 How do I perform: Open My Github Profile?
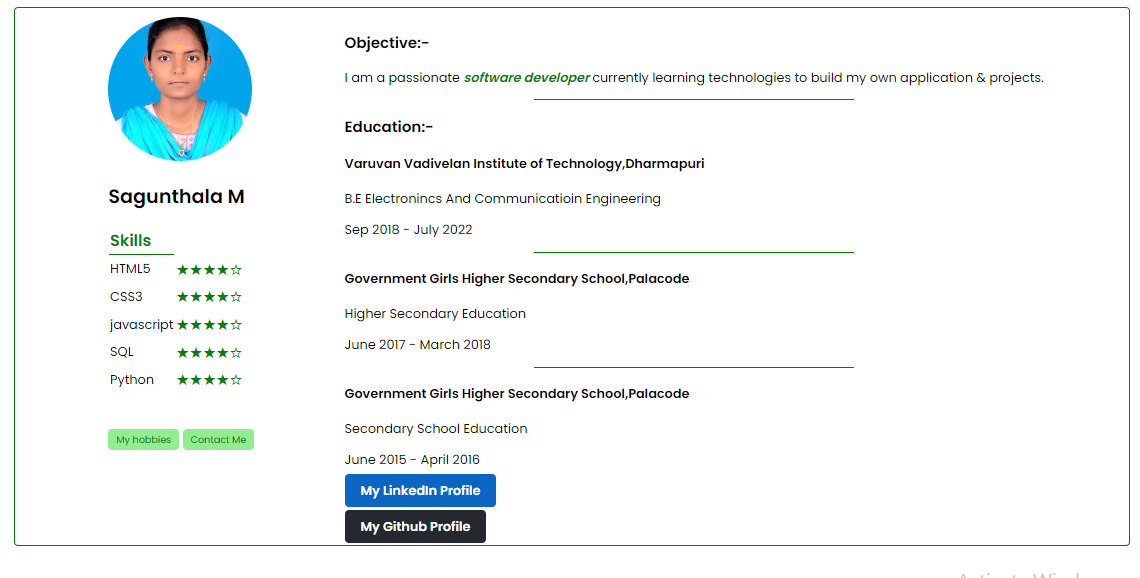coord(415,526)
